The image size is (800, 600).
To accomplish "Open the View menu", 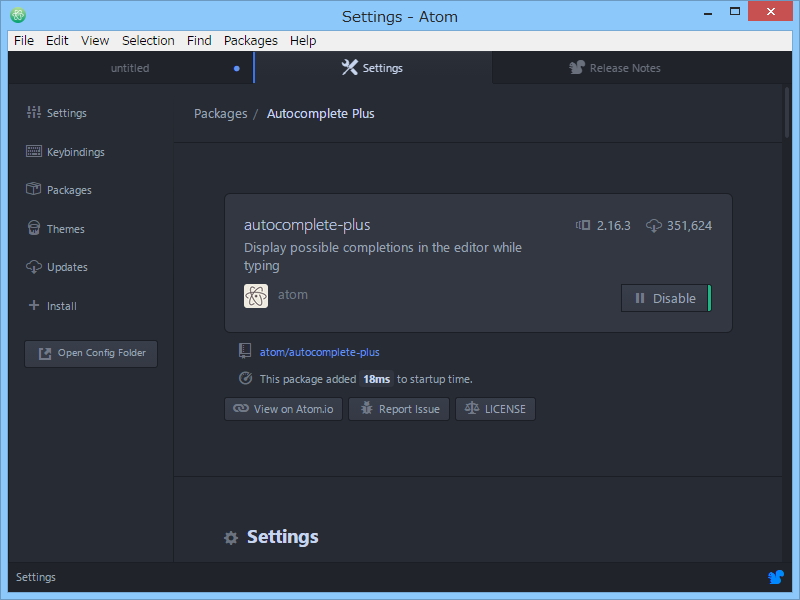I will pyautogui.click(x=95, y=41).
